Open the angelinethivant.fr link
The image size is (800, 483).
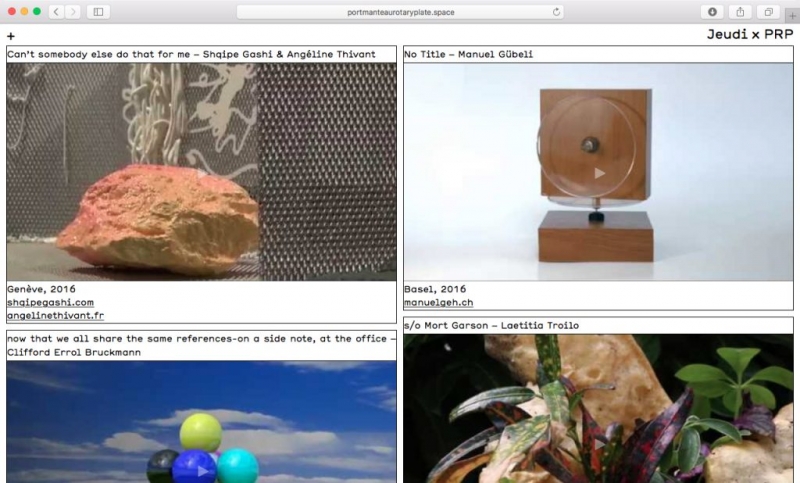55,315
